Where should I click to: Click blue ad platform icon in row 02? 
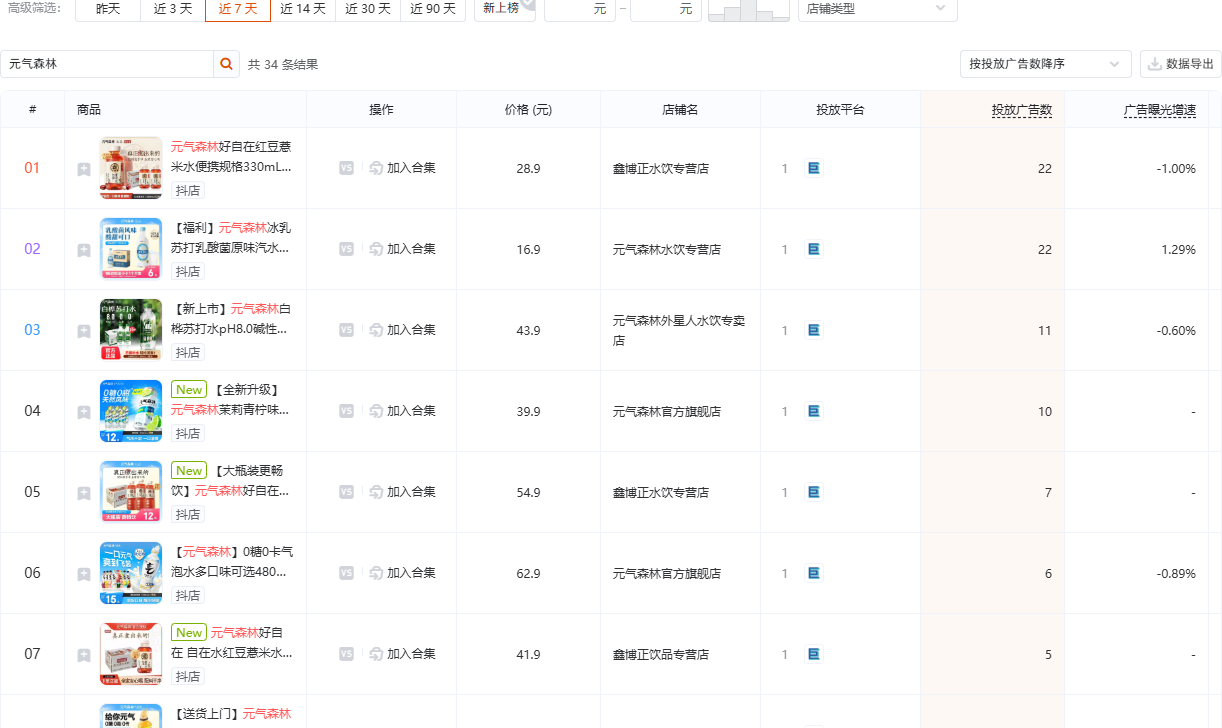pos(814,249)
